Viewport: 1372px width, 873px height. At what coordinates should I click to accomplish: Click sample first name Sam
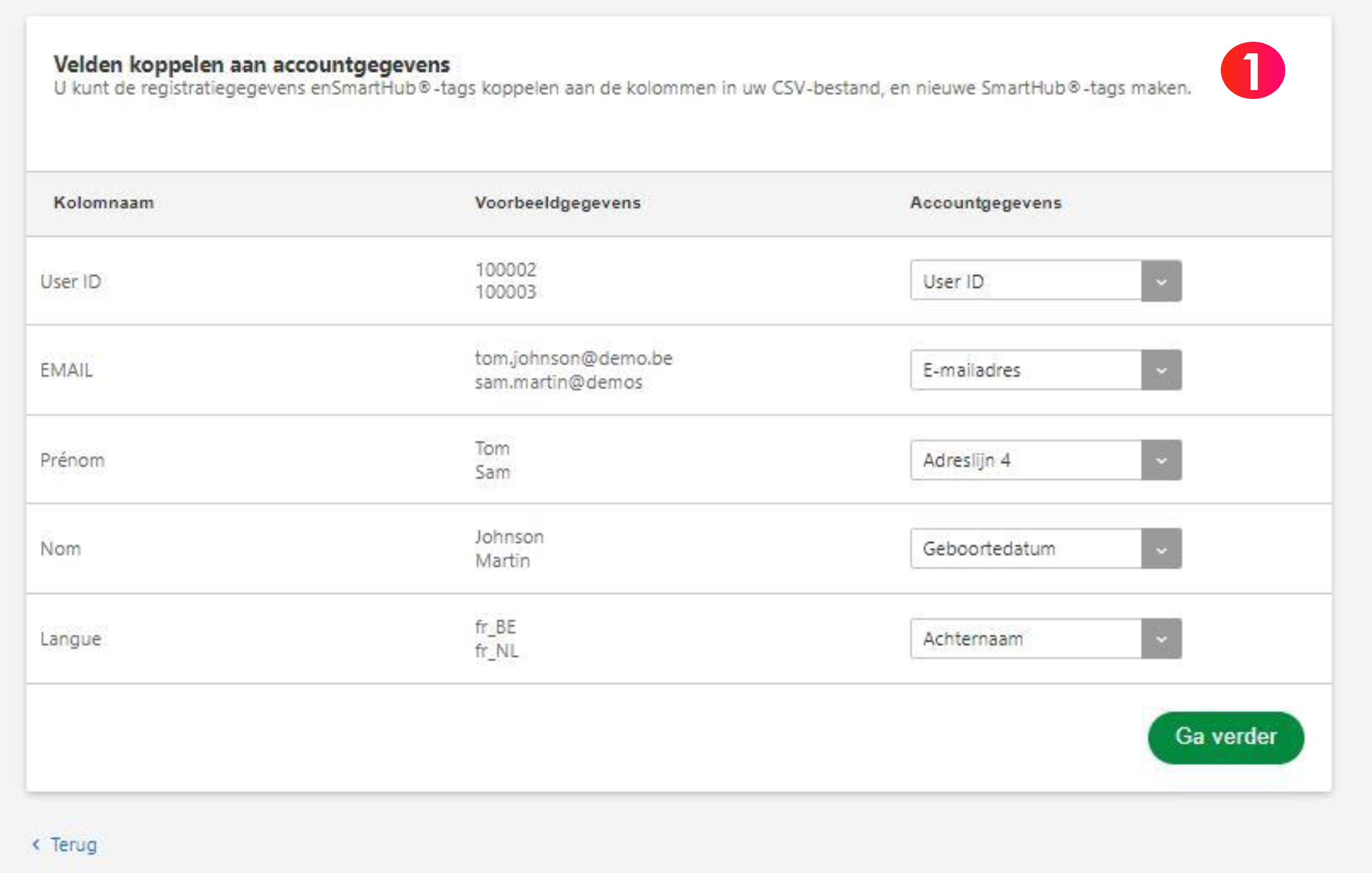[493, 472]
